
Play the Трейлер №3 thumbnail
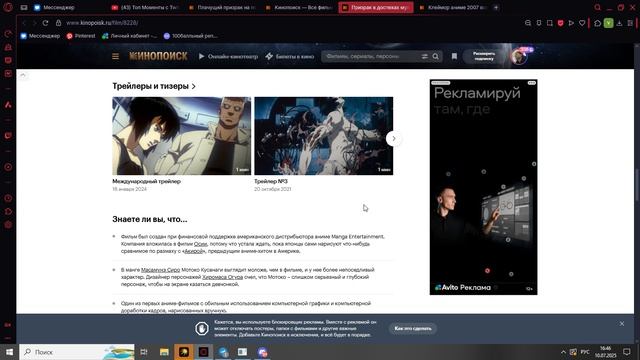[324, 136]
